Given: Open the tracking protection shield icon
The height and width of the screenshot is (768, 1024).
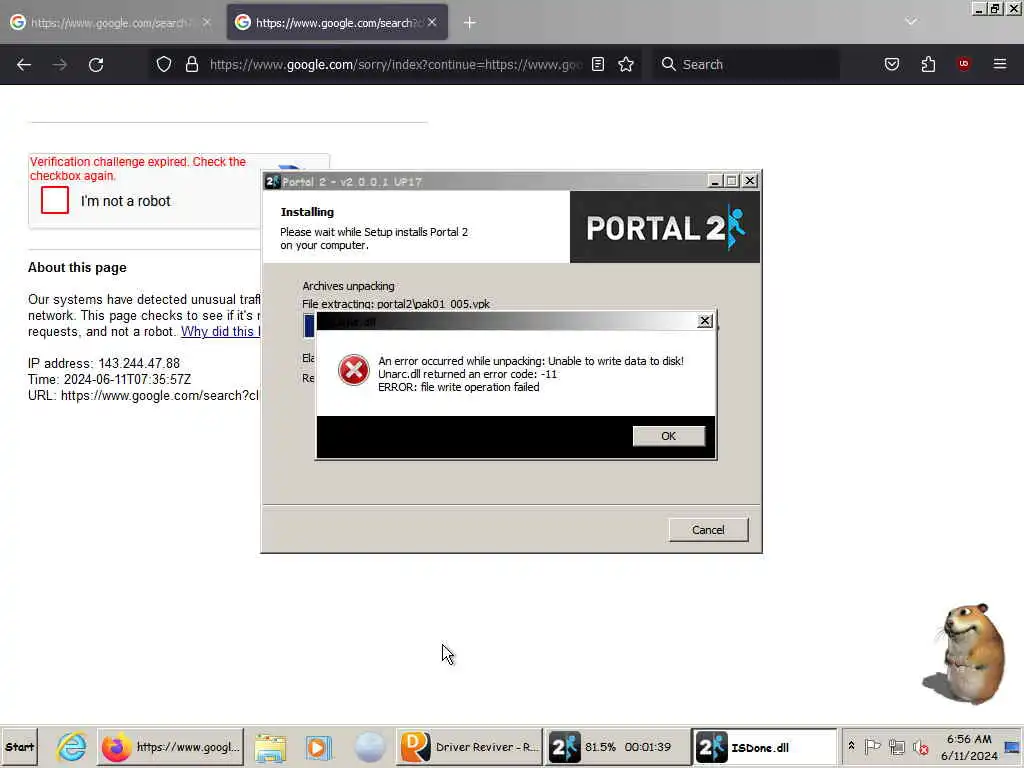Looking at the screenshot, I should 164,64.
